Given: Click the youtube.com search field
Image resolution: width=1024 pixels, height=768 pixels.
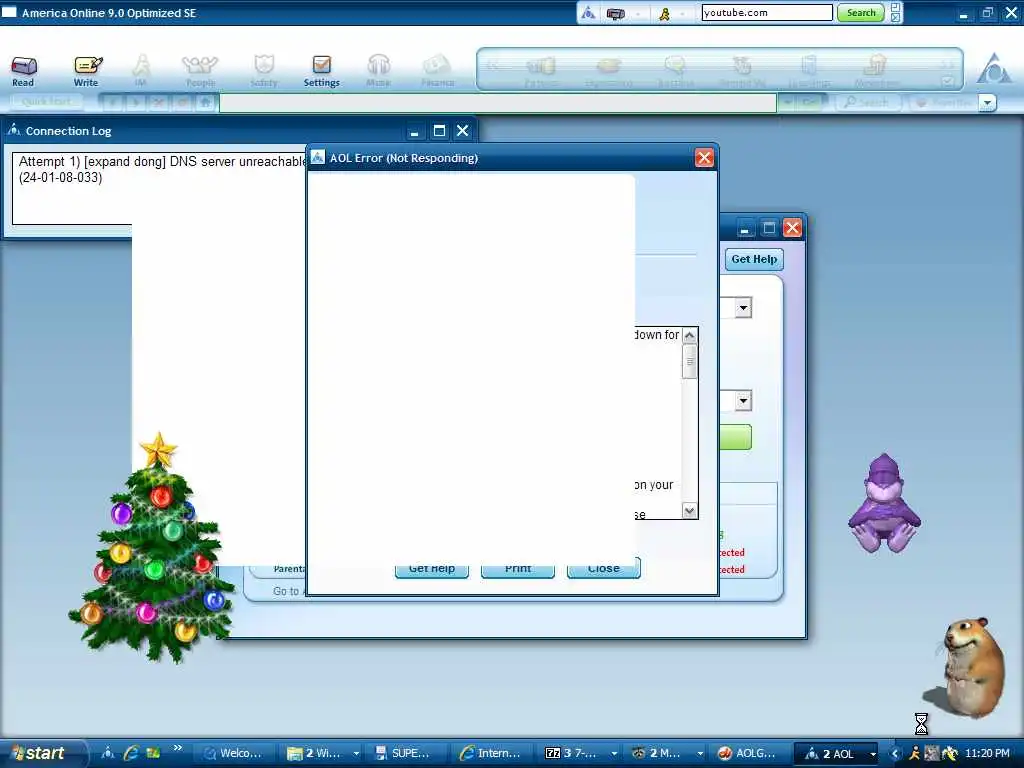Looking at the screenshot, I should (x=767, y=12).
